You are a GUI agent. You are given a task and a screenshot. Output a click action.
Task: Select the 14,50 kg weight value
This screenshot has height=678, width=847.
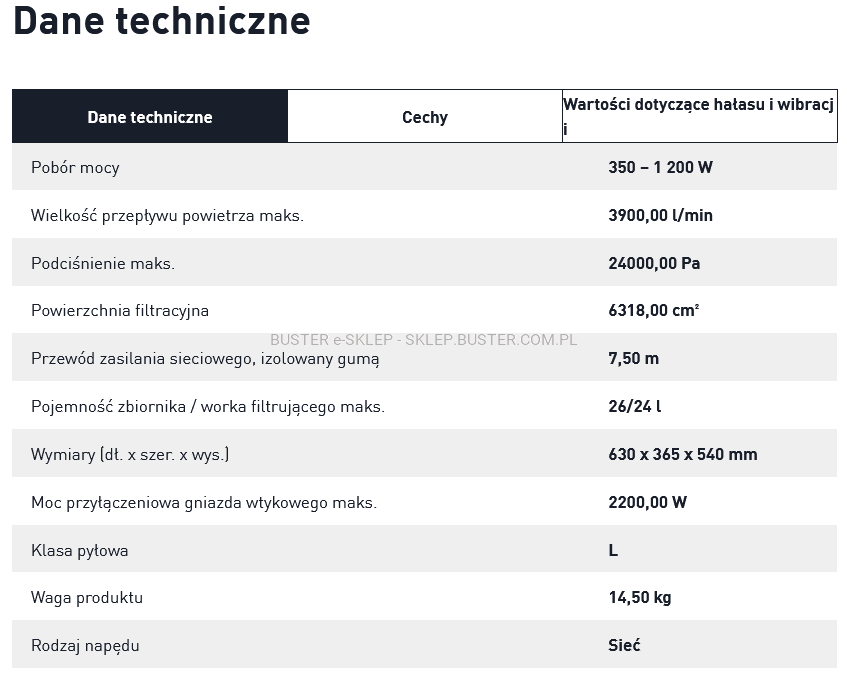pos(639,597)
